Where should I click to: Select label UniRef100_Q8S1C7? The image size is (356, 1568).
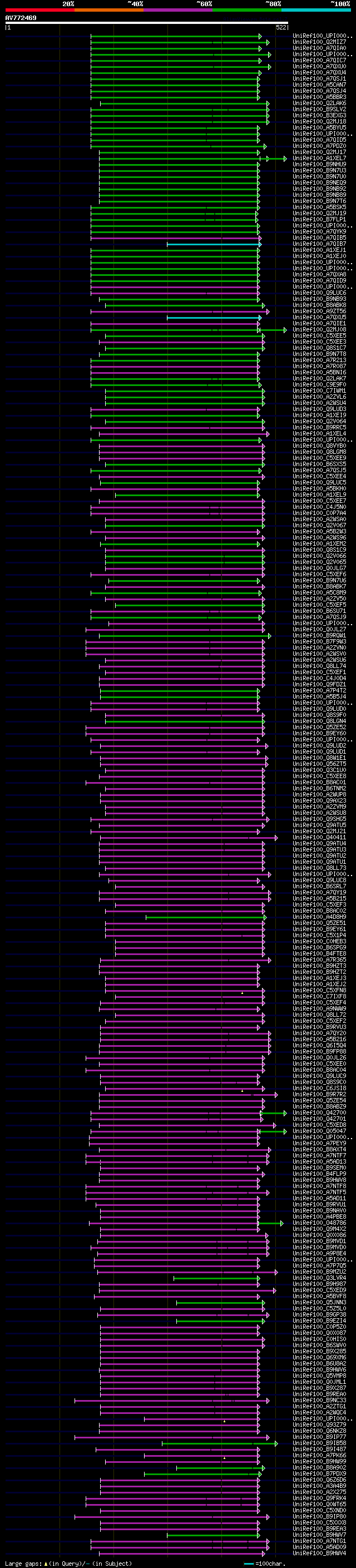(319, 348)
